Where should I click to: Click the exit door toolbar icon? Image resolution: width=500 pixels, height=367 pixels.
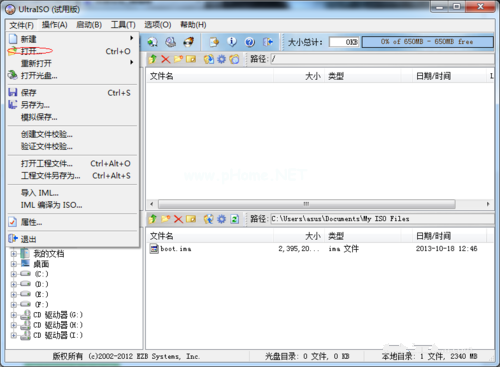pyautogui.click(x=268, y=42)
